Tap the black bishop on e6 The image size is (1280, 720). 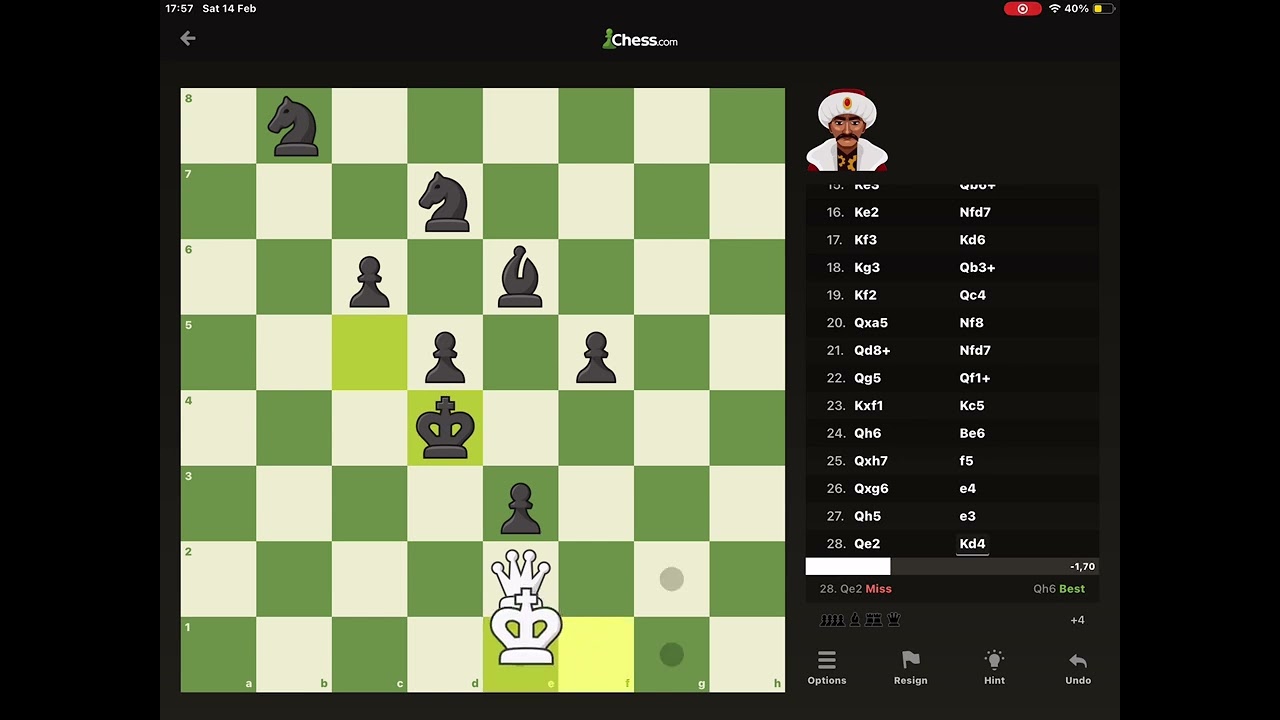(521, 277)
